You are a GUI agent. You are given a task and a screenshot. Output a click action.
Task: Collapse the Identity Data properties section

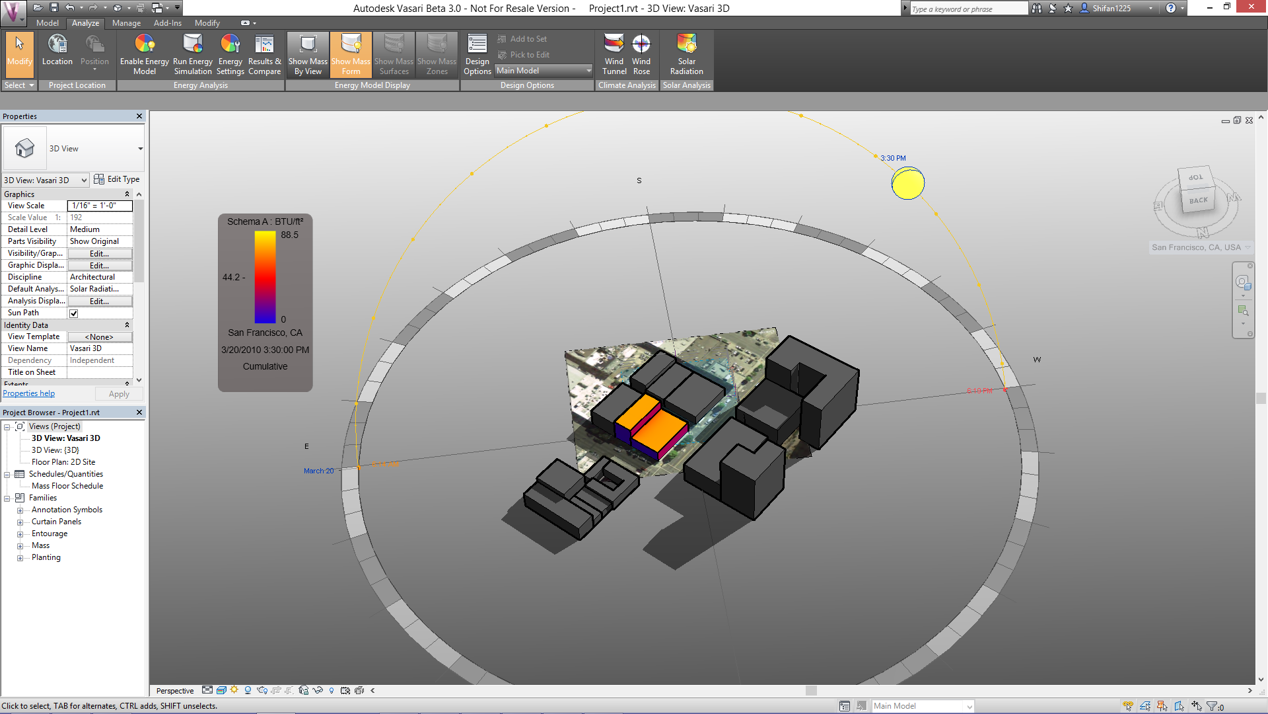[x=127, y=325]
